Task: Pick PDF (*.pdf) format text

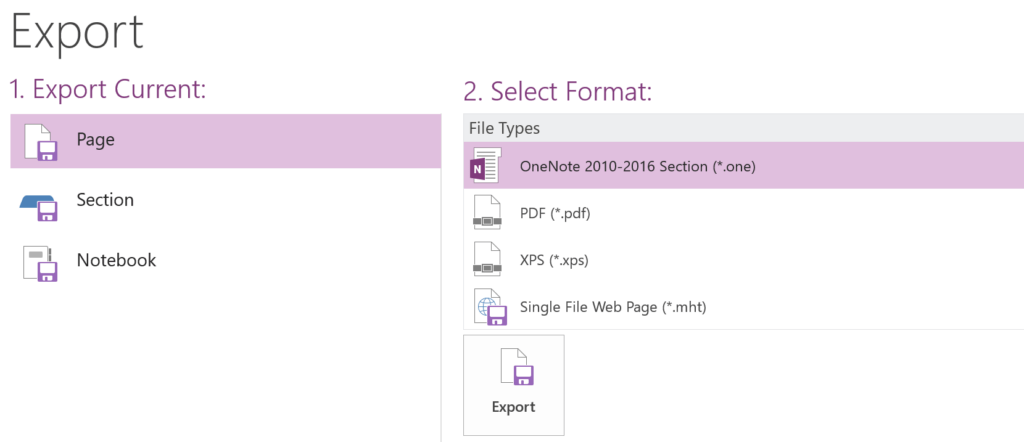Action: point(555,213)
